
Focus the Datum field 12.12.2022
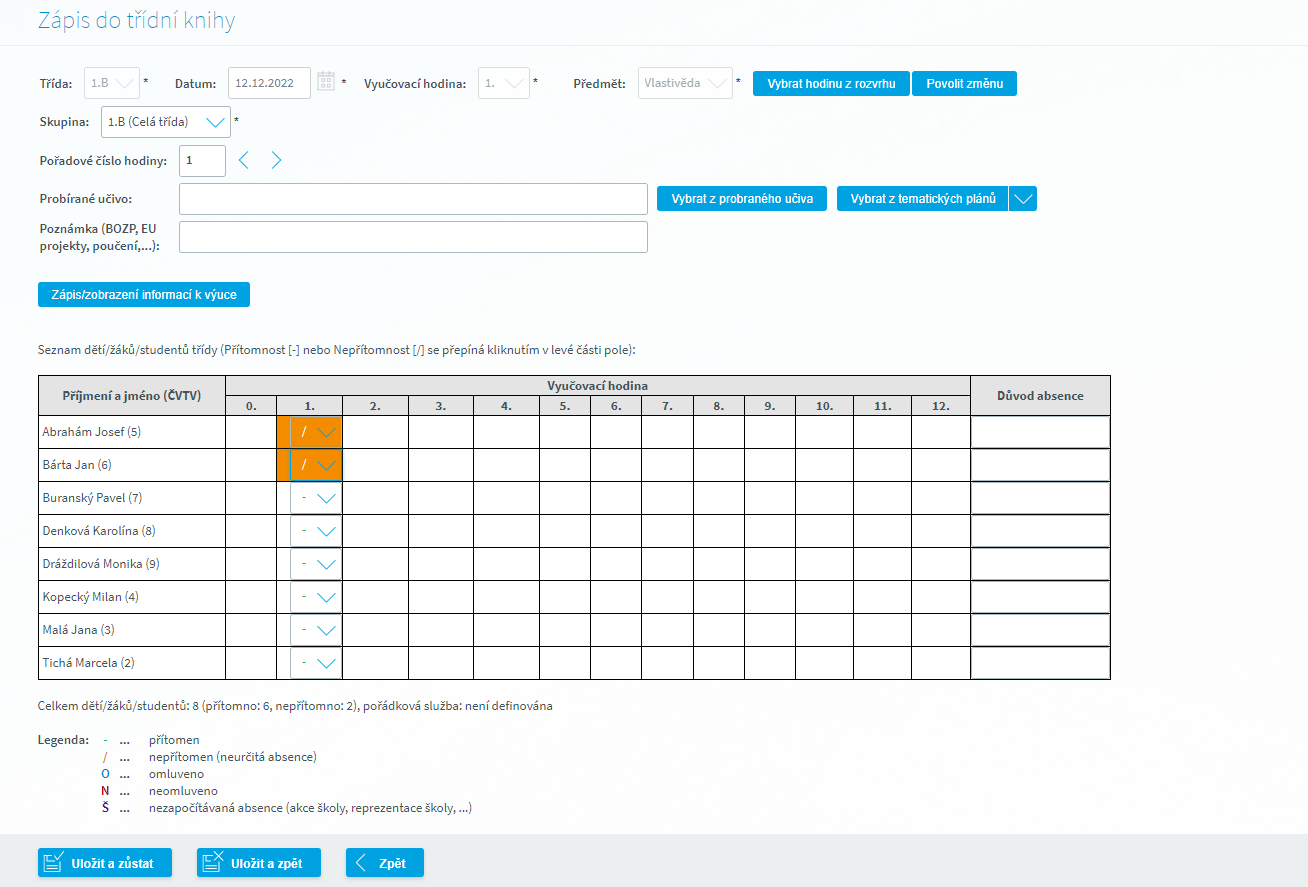click(x=270, y=83)
